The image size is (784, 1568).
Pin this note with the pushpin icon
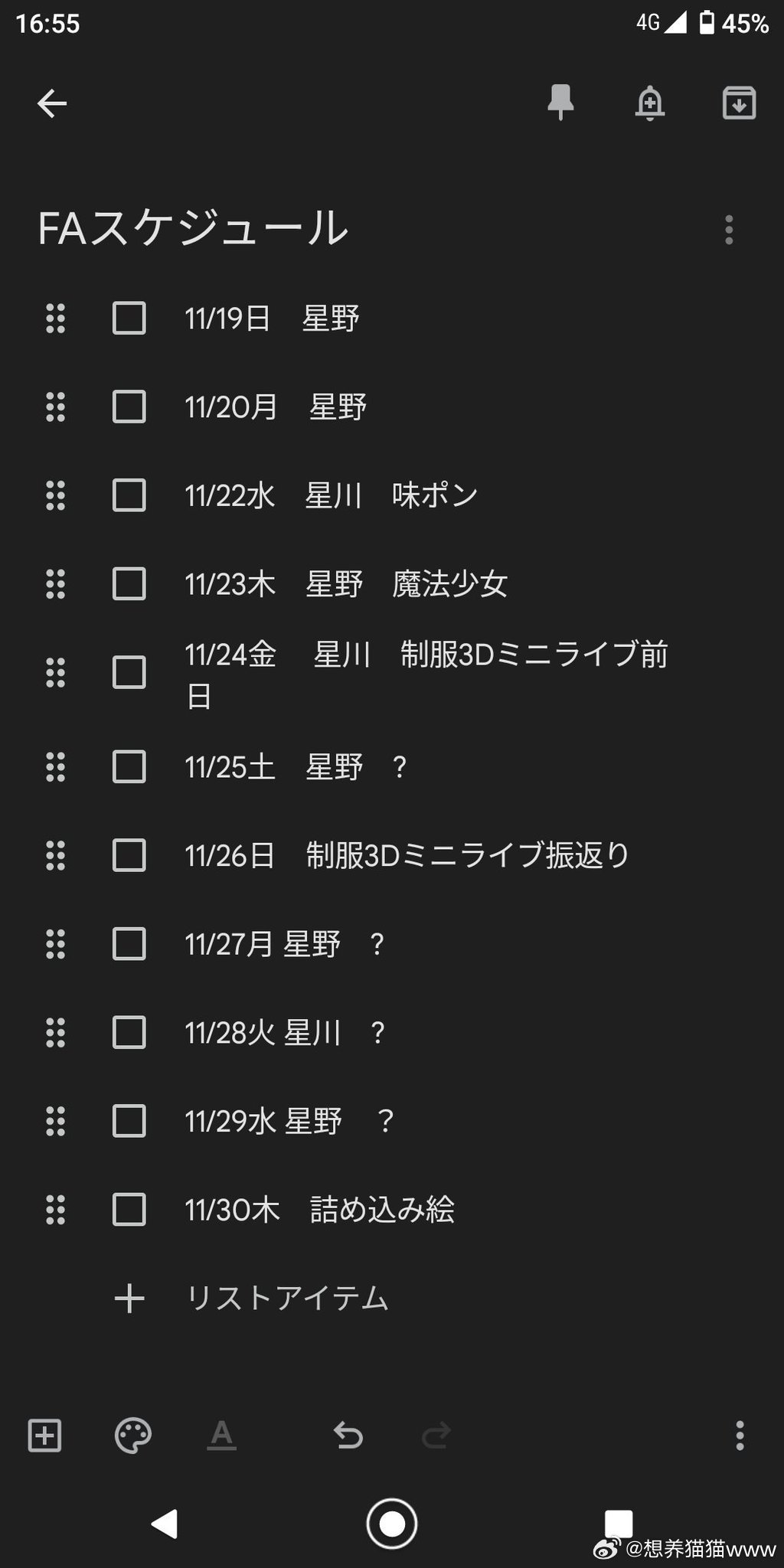point(560,103)
